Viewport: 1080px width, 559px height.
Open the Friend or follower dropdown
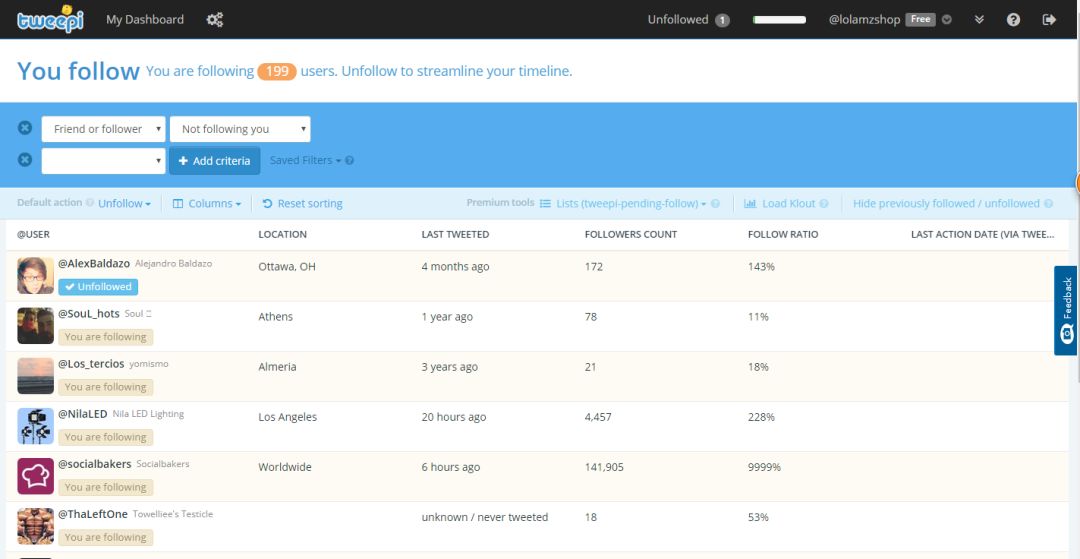pos(103,129)
